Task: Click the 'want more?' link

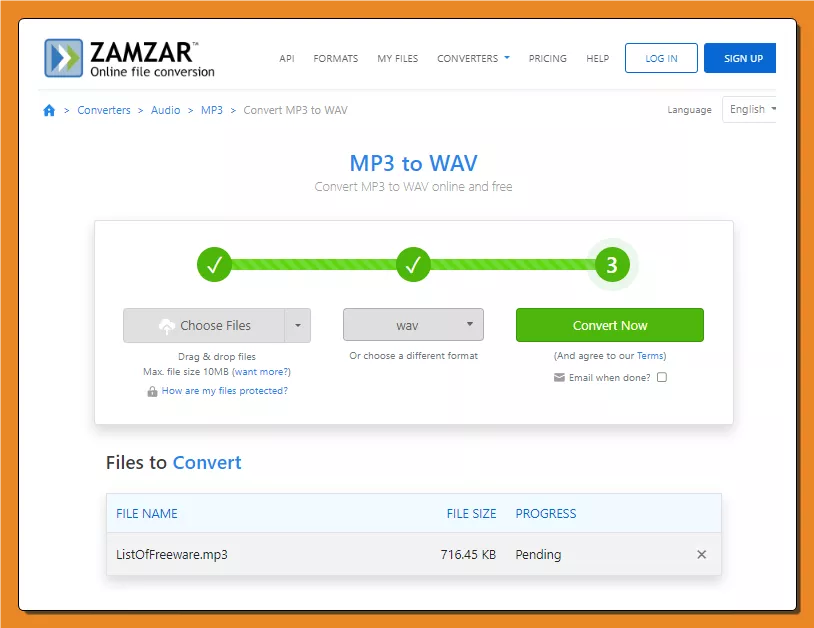Action: pyautogui.click(x=261, y=372)
